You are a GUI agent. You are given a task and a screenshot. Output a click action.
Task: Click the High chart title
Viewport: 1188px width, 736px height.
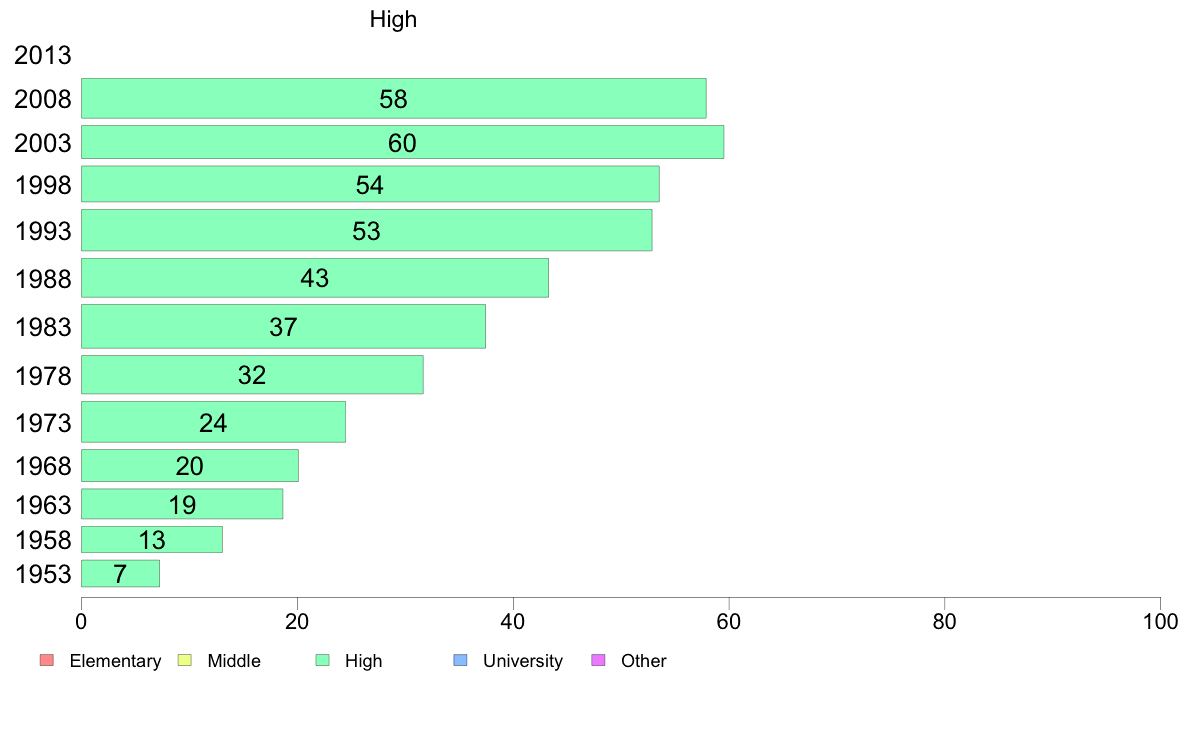pyautogui.click(x=393, y=19)
